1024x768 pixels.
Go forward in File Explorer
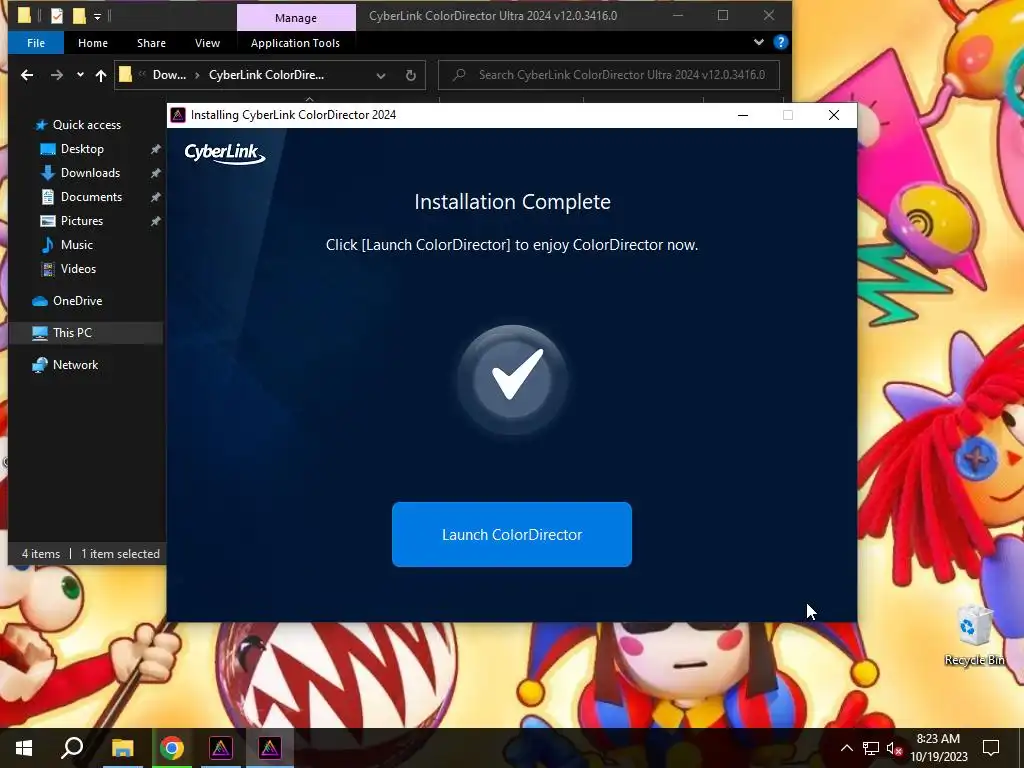pos(57,75)
